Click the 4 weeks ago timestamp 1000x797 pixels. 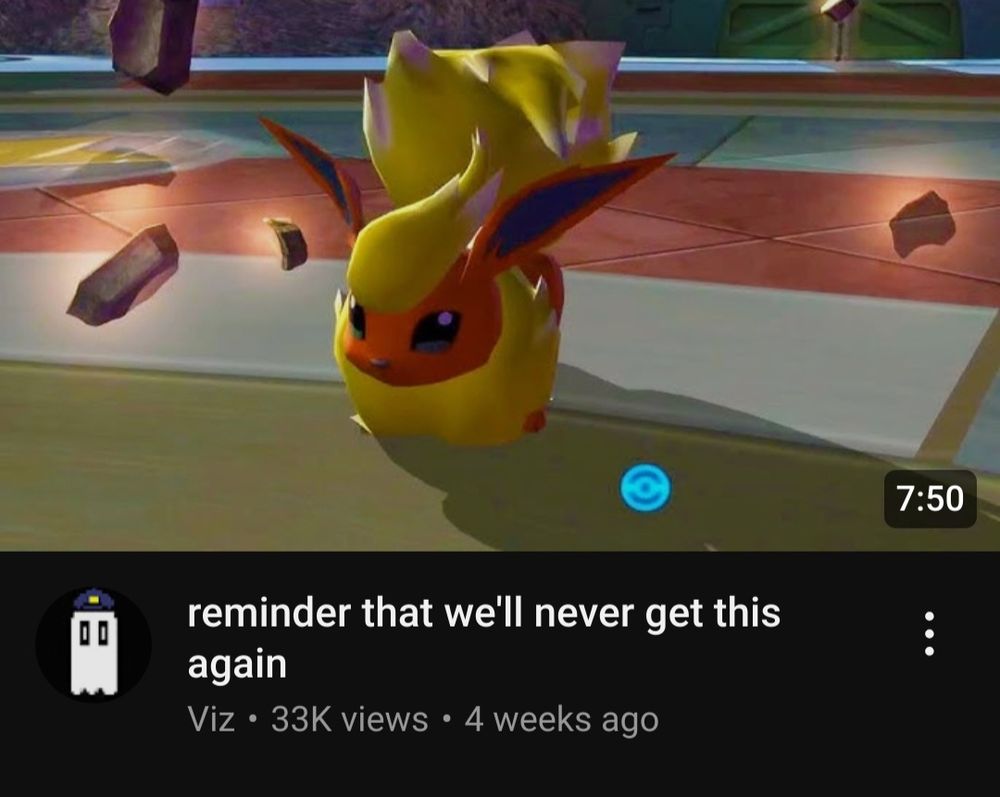(561, 720)
